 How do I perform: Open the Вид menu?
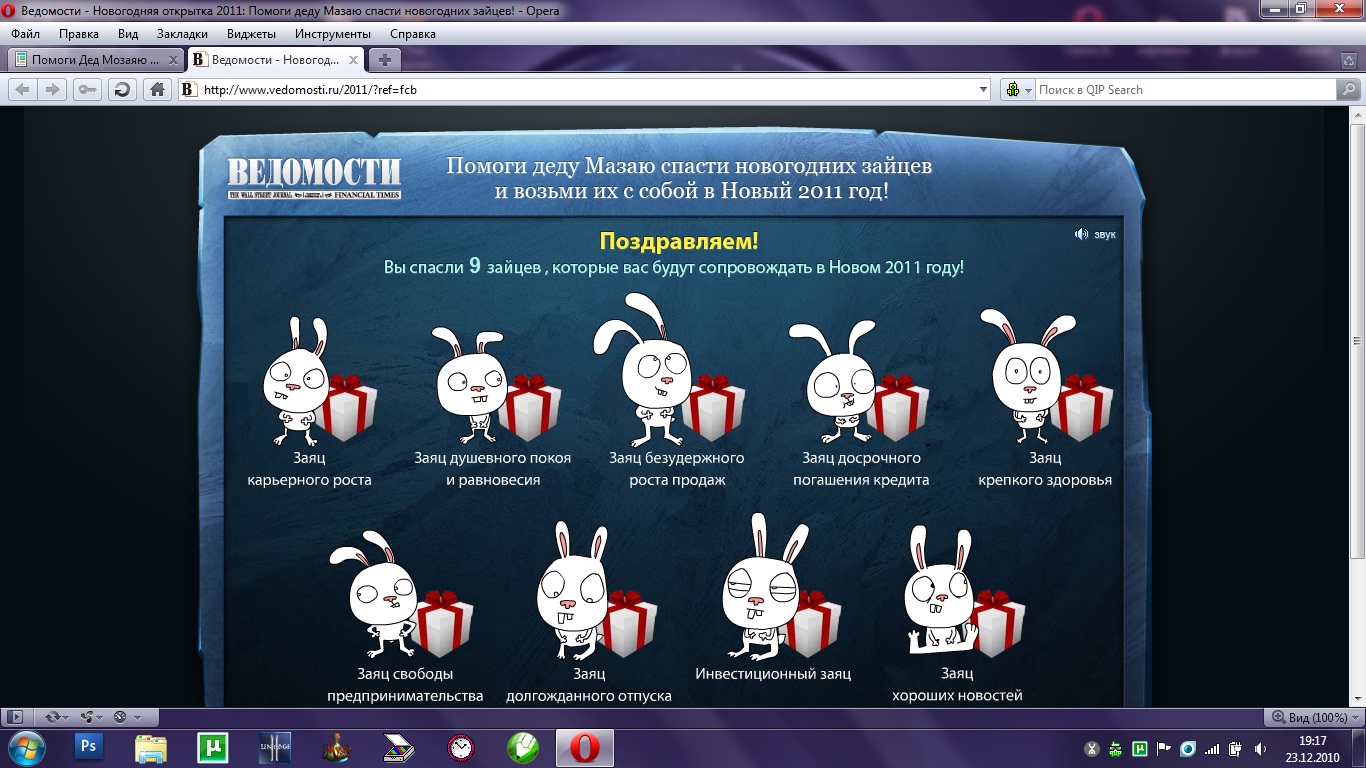pos(128,34)
